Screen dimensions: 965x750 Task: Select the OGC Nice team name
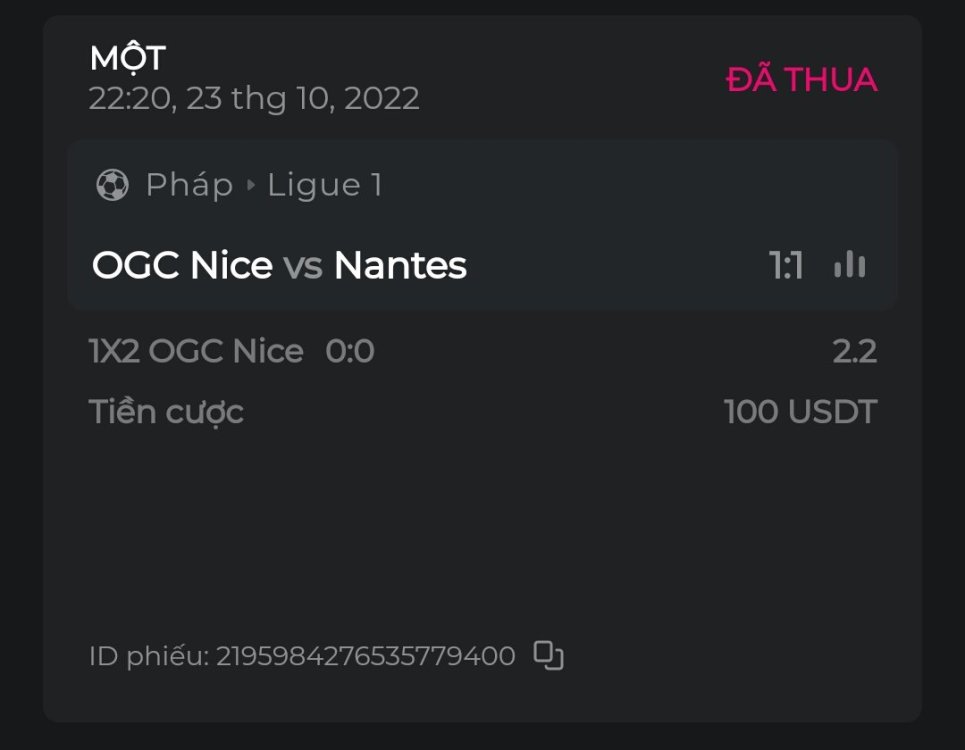click(182, 265)
